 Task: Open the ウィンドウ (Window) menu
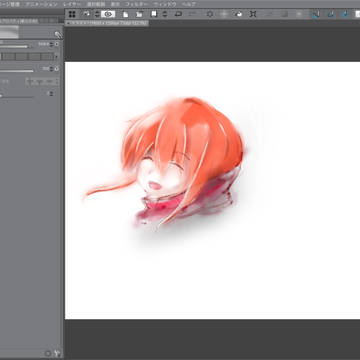(165, 4)
